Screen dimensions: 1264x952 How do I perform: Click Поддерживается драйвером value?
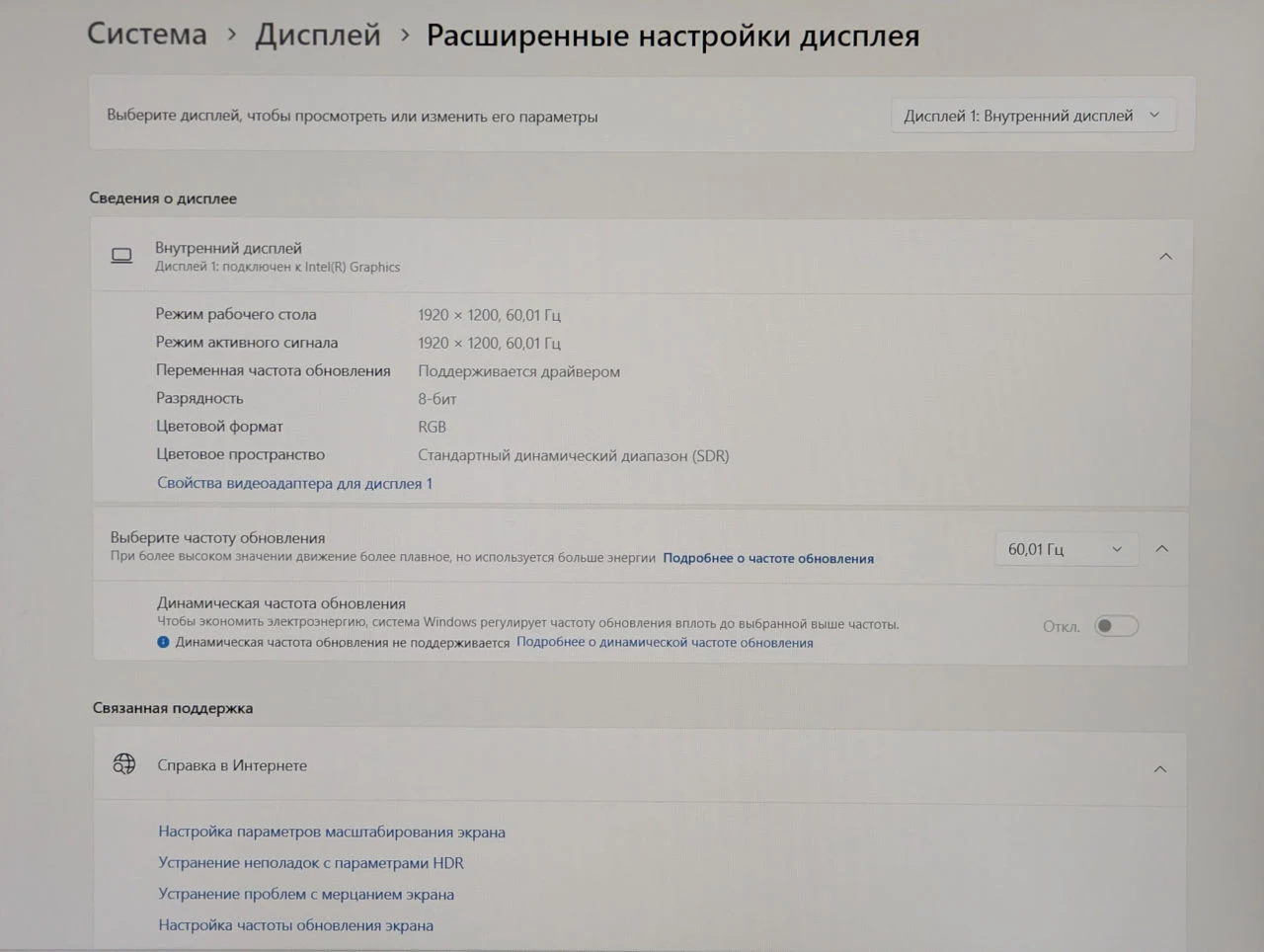(519, 371)
